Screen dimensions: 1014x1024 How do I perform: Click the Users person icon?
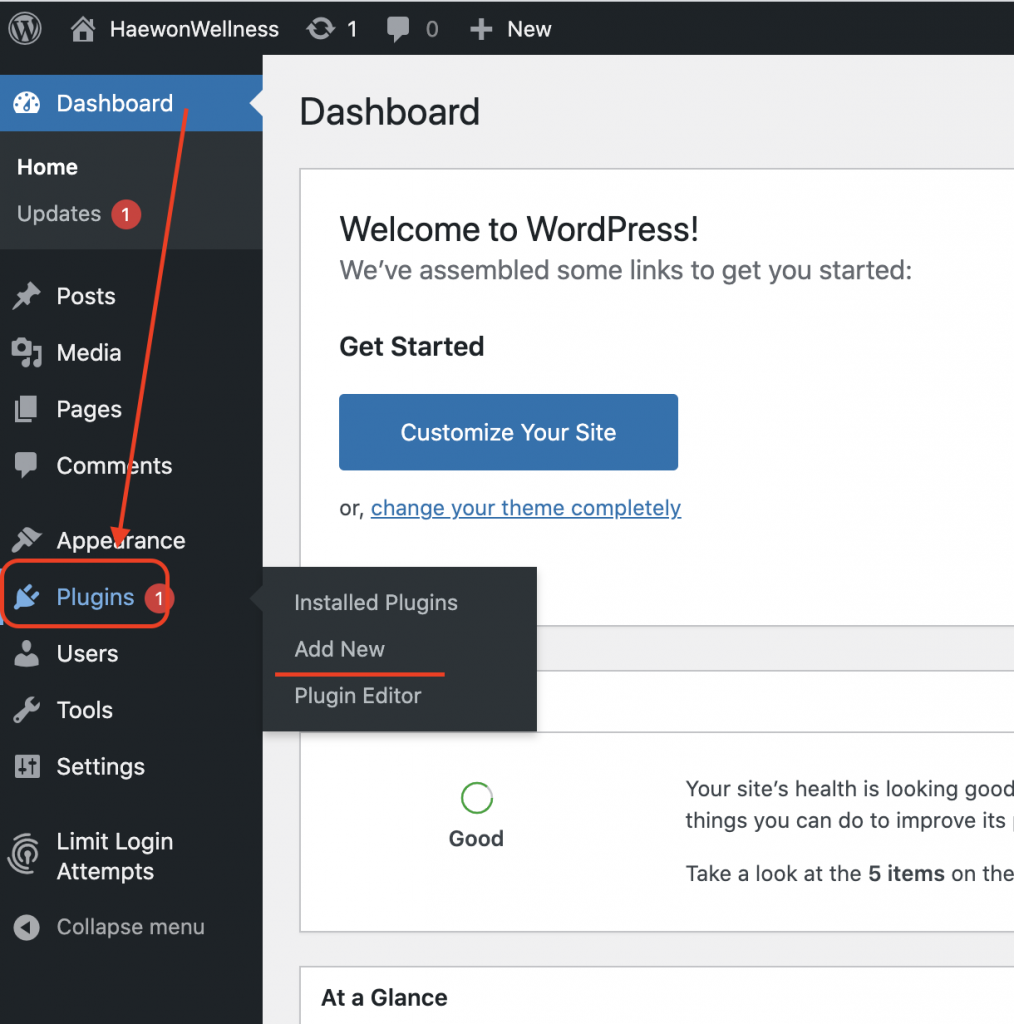point(26,654)
